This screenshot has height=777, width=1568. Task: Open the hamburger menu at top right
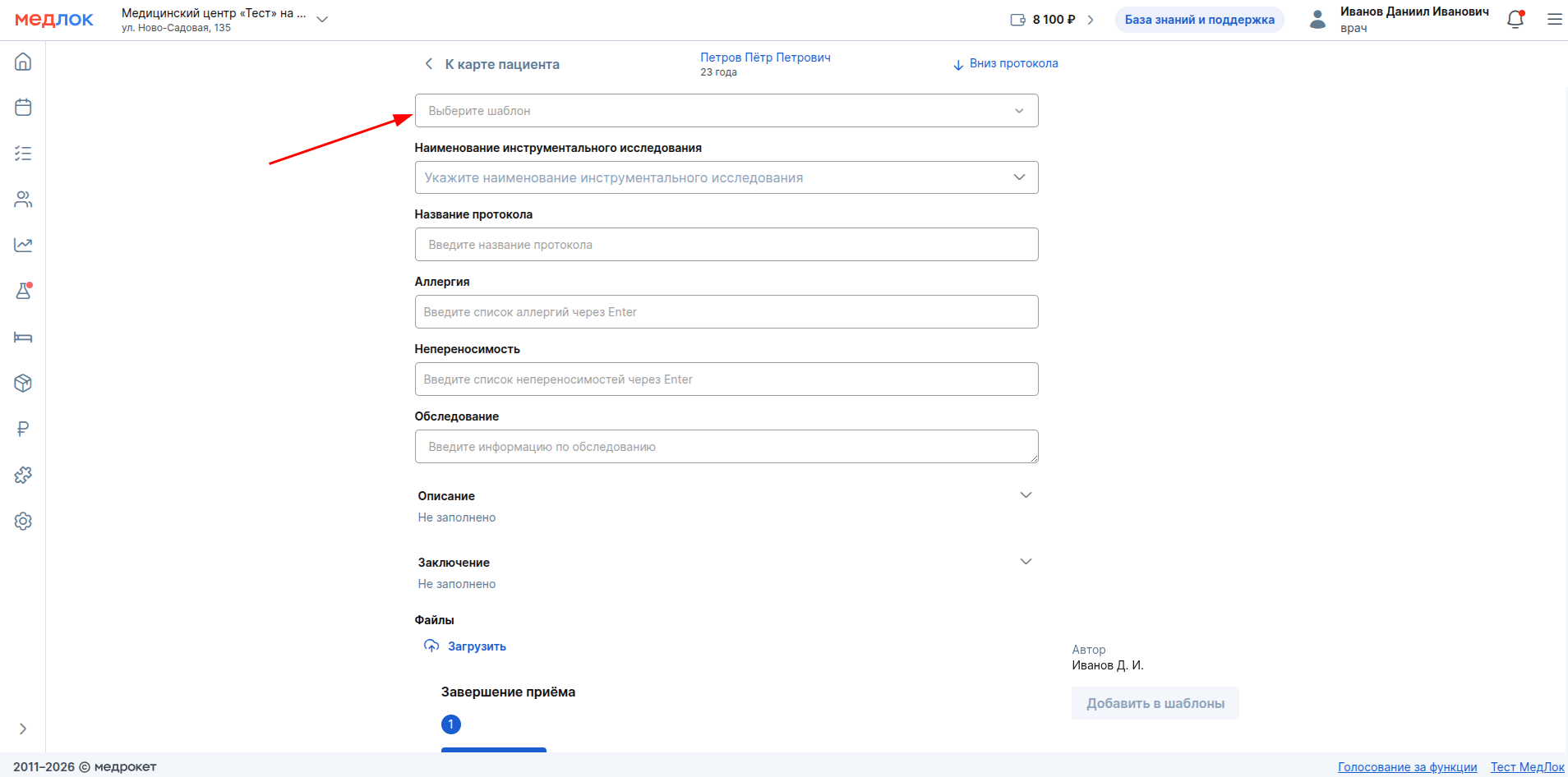[1554, 20]
